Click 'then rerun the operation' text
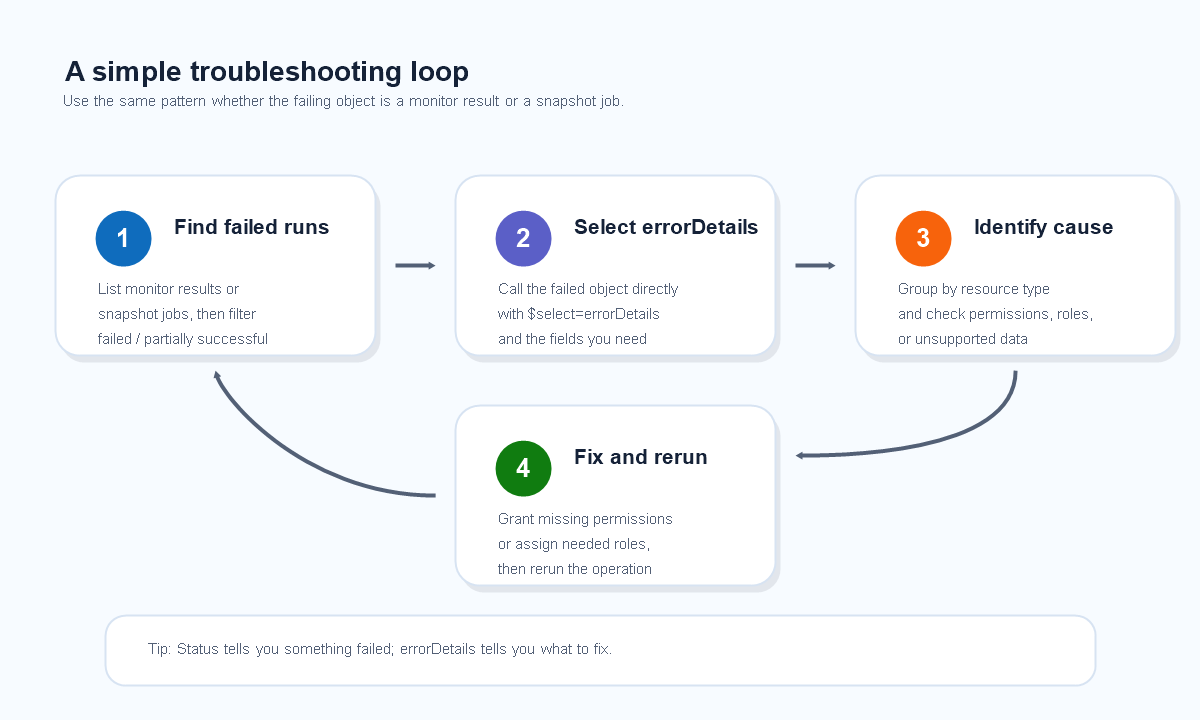1200x720 pixels. (x=575, y=569)
